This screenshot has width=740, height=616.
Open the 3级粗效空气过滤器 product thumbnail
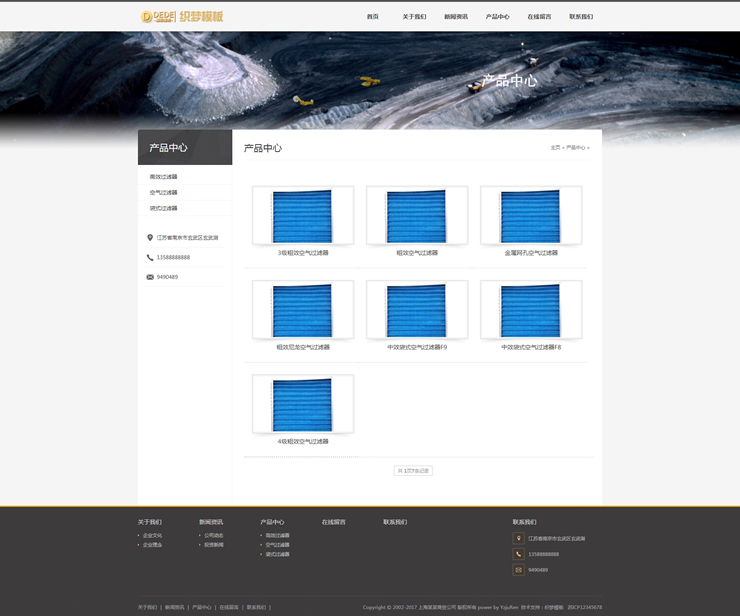pyautogui.click(x=303, y=216)
